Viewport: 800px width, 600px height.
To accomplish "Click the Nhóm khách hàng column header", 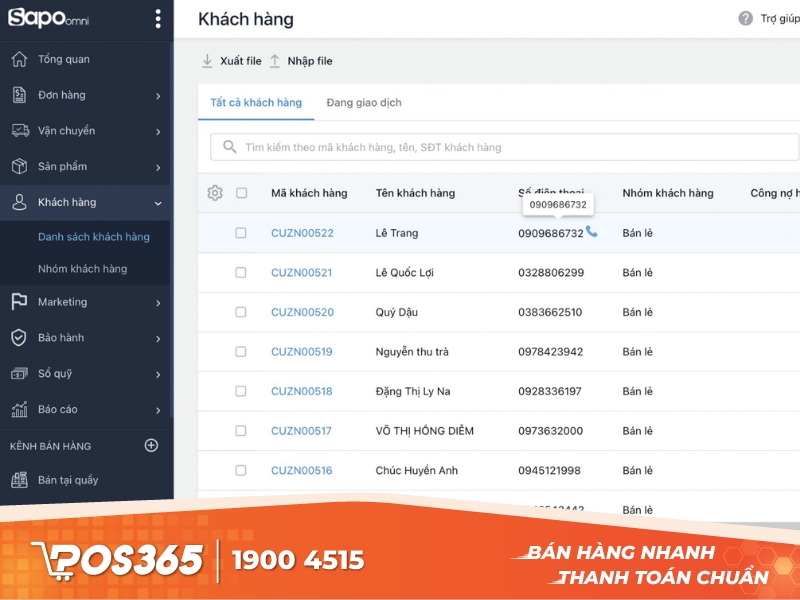I will coord(668,193).
